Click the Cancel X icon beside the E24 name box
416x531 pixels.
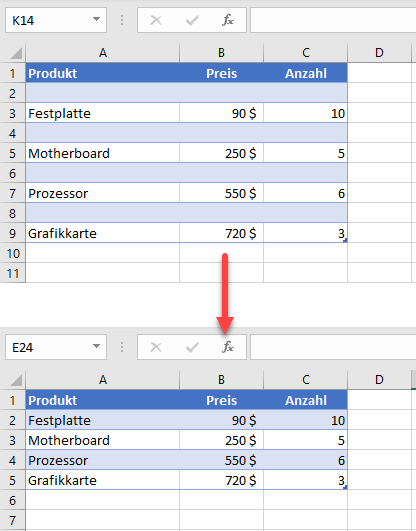click(156, 347)
